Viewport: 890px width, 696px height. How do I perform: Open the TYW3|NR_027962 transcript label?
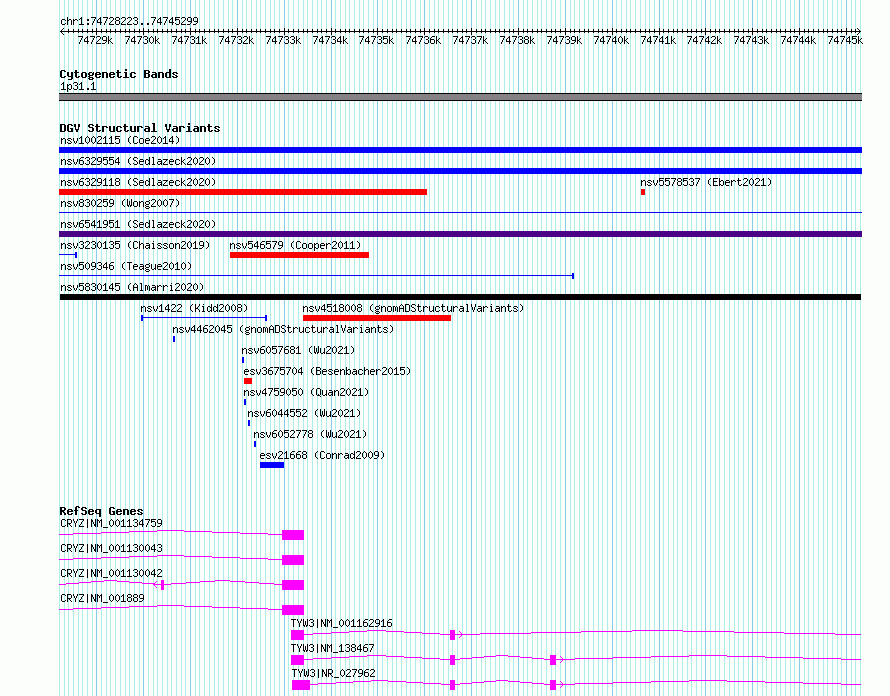pos(333,673)
